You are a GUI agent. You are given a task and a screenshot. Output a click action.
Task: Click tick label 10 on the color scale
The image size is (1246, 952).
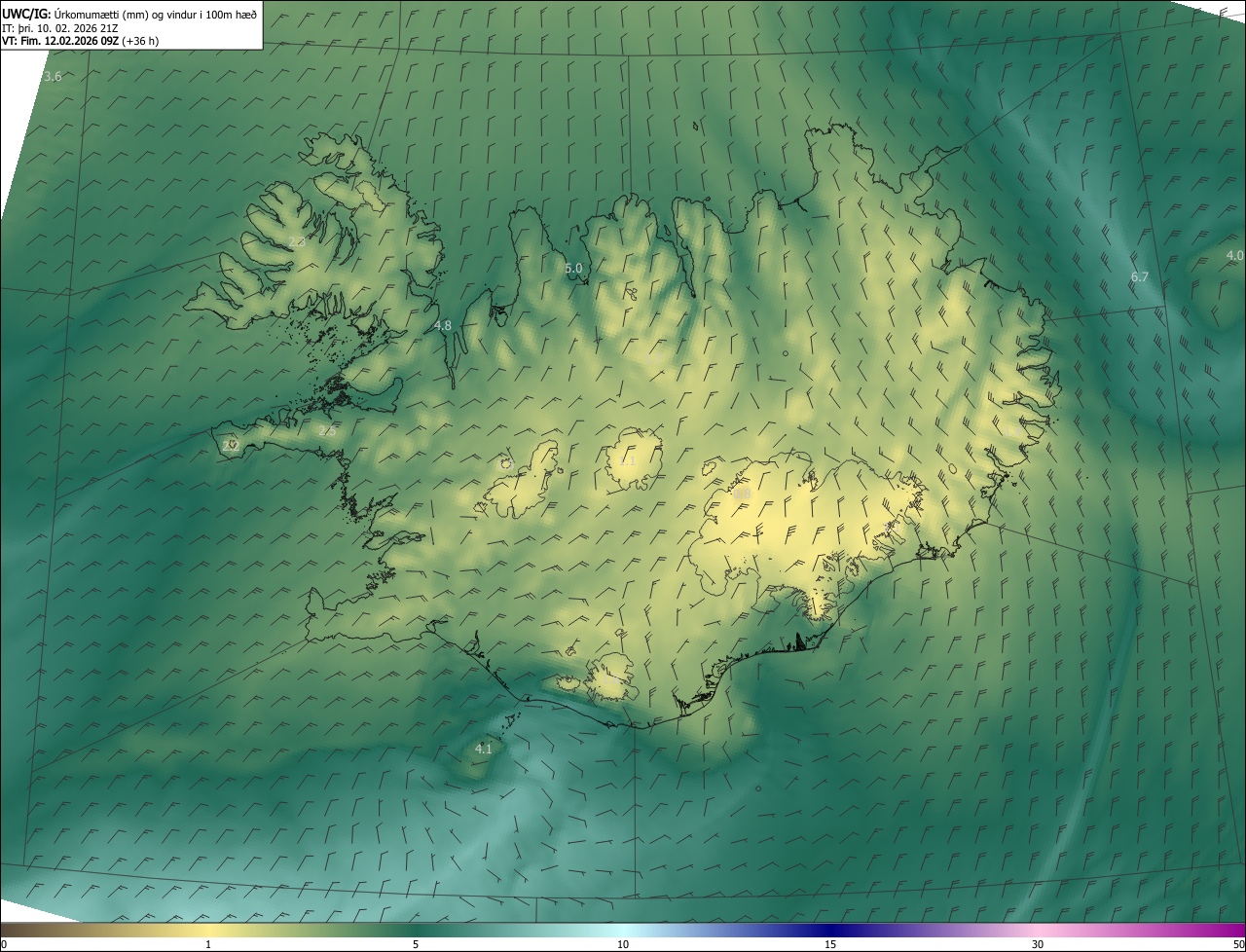tap(623, 944)
